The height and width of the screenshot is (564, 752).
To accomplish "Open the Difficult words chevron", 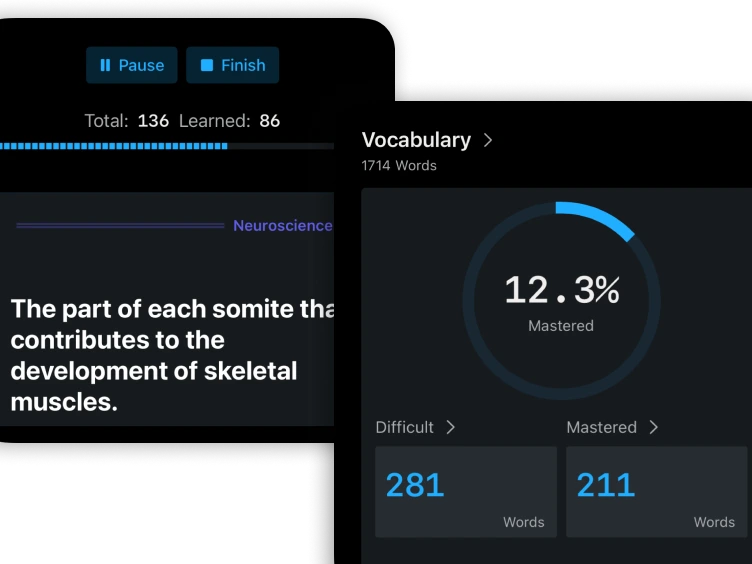I will (450, 427).
